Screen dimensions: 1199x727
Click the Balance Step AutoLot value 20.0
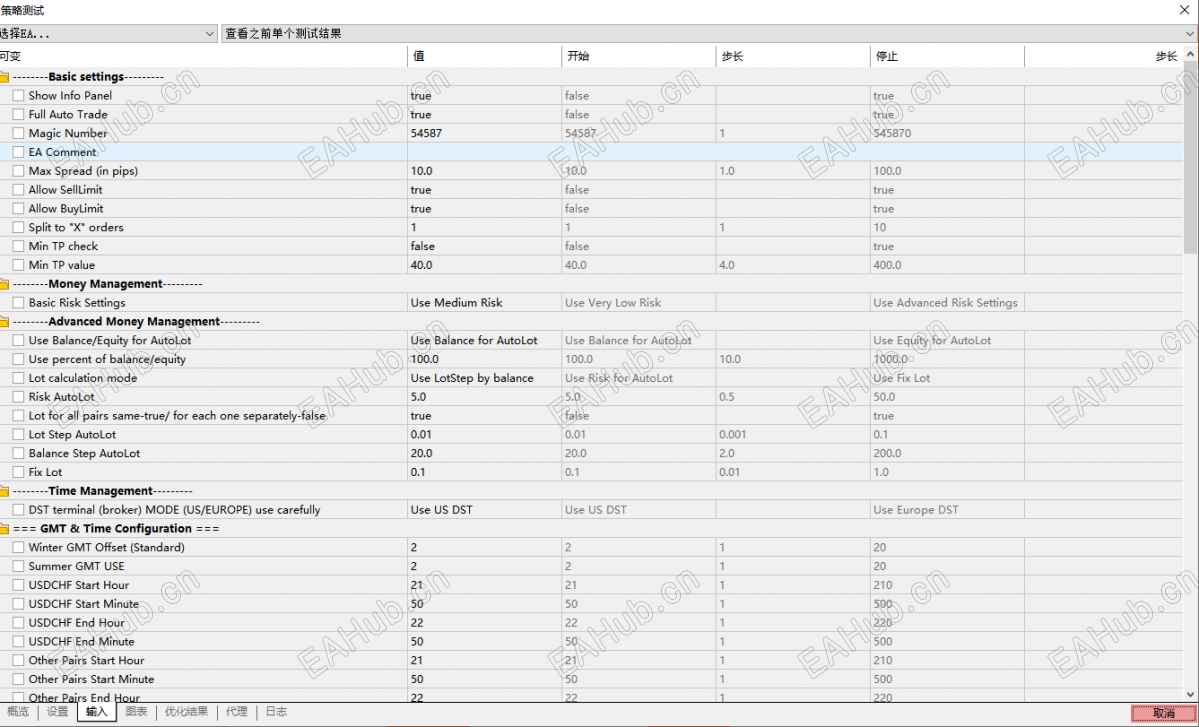coord(421,453)
